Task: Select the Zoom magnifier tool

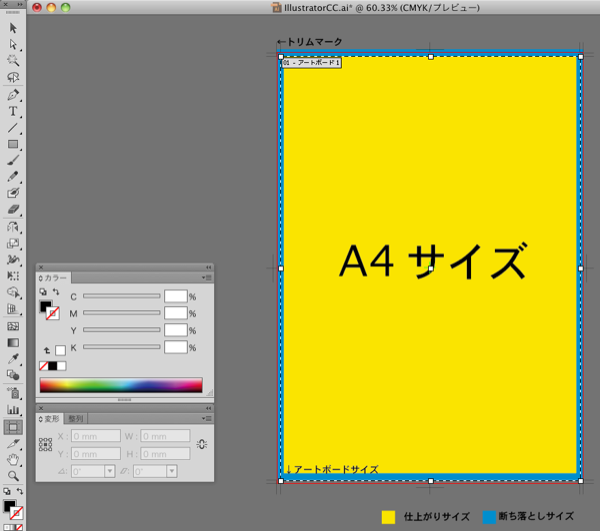Action: 14,476
